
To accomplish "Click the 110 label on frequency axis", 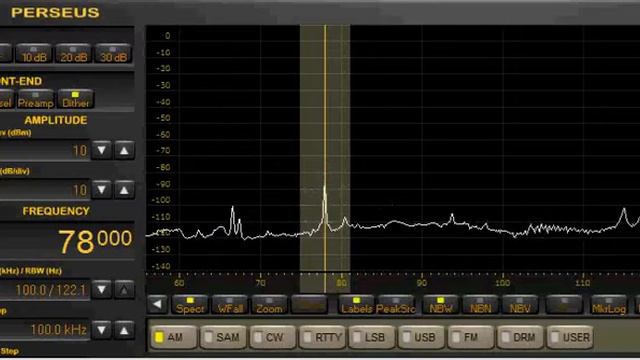I will [x=583, y=283].
